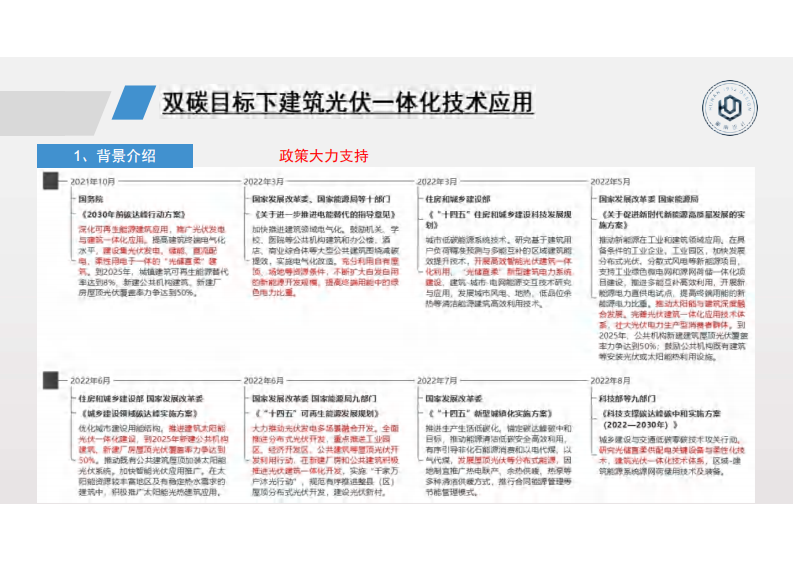
Task: Click red text 大力推动光伏发电多场景融合开发
Action: [x=314, y=428]
